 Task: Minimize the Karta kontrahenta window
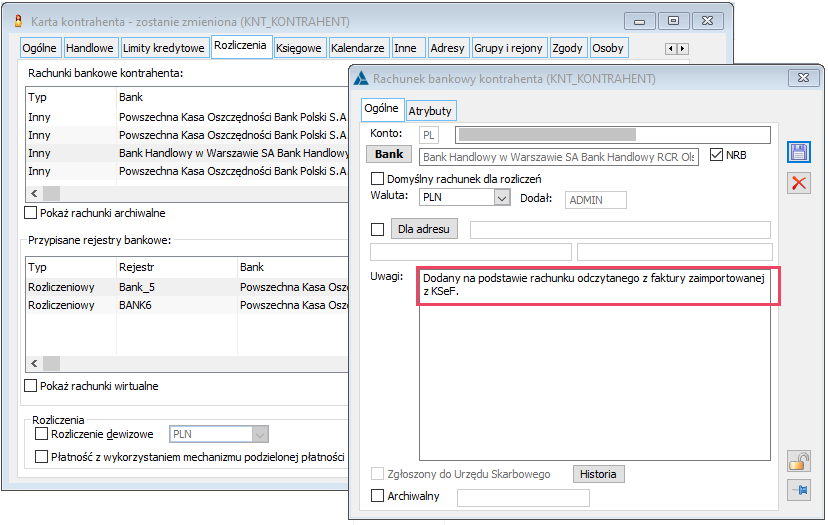[x=639, y=21]
